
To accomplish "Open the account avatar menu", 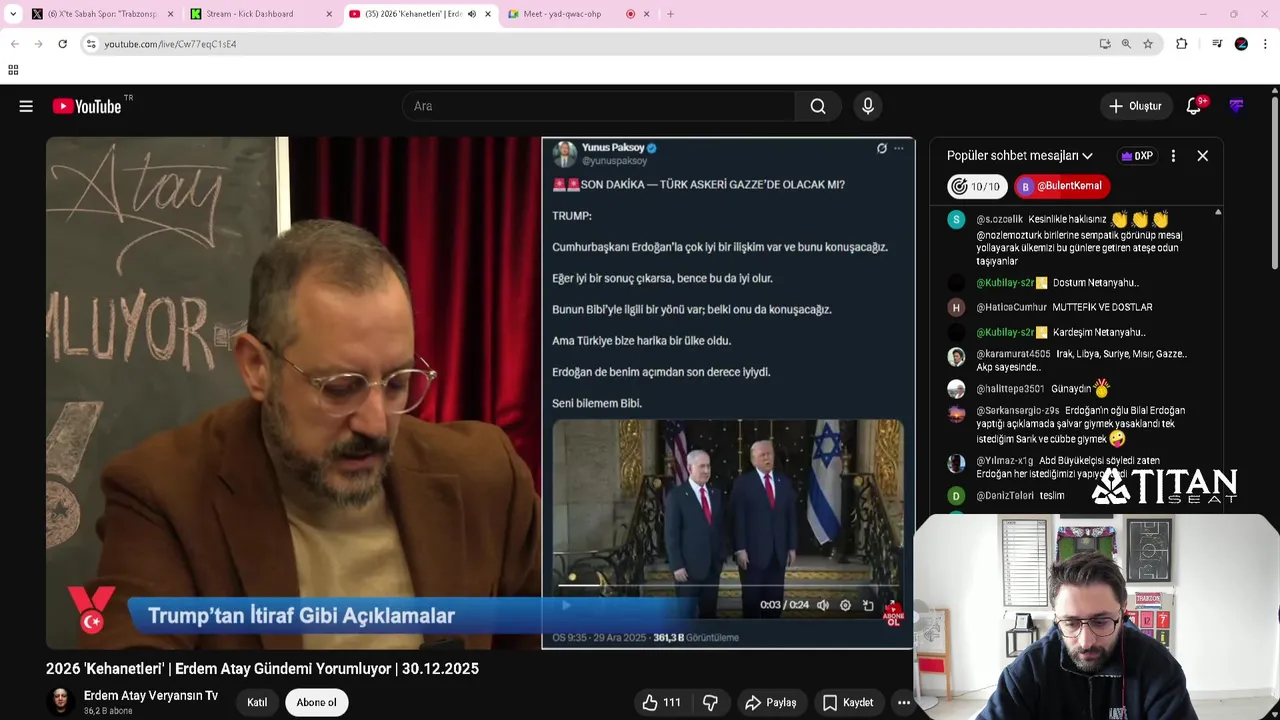I will [1237, 106].
